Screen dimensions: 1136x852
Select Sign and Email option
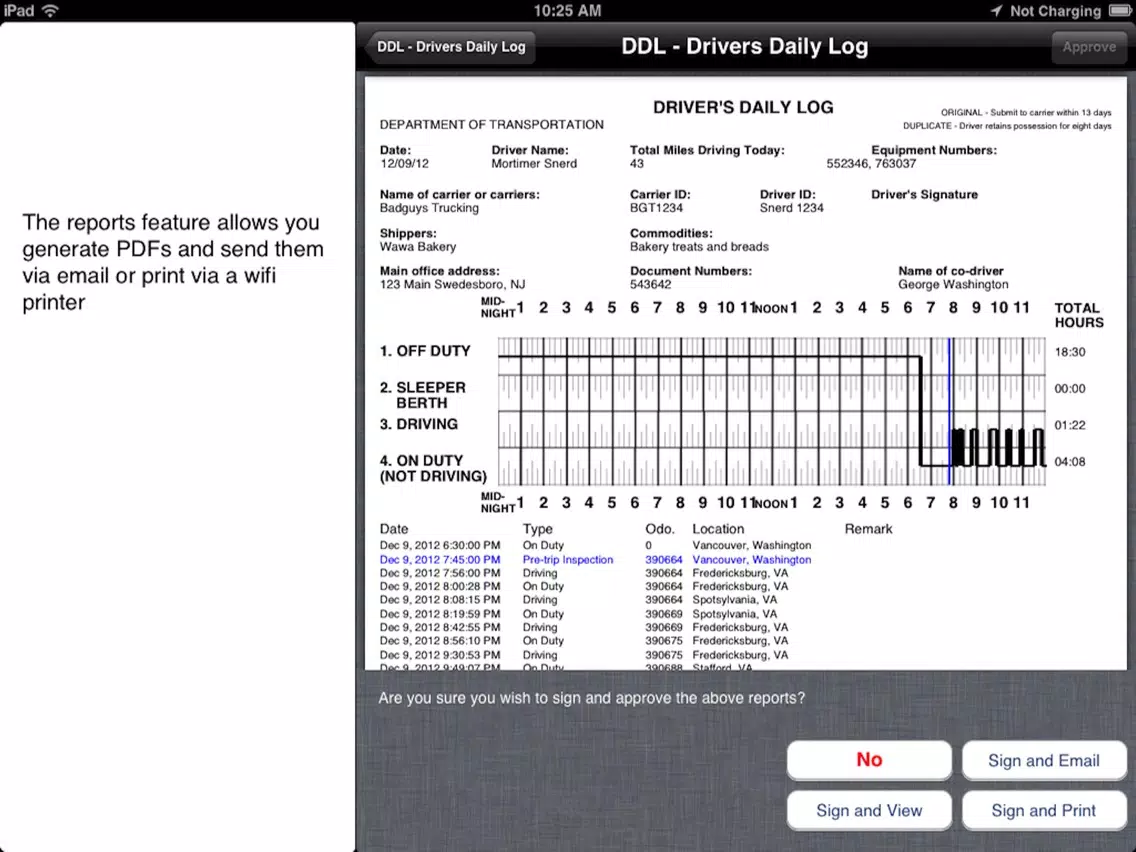pos(1043,760)
